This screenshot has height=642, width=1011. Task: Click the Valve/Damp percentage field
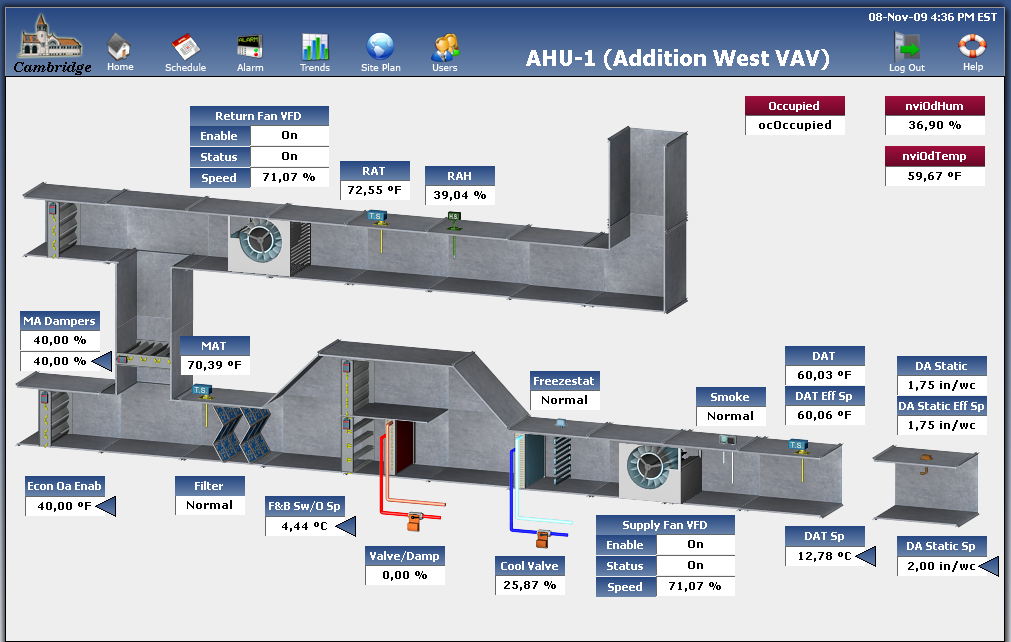404,576
